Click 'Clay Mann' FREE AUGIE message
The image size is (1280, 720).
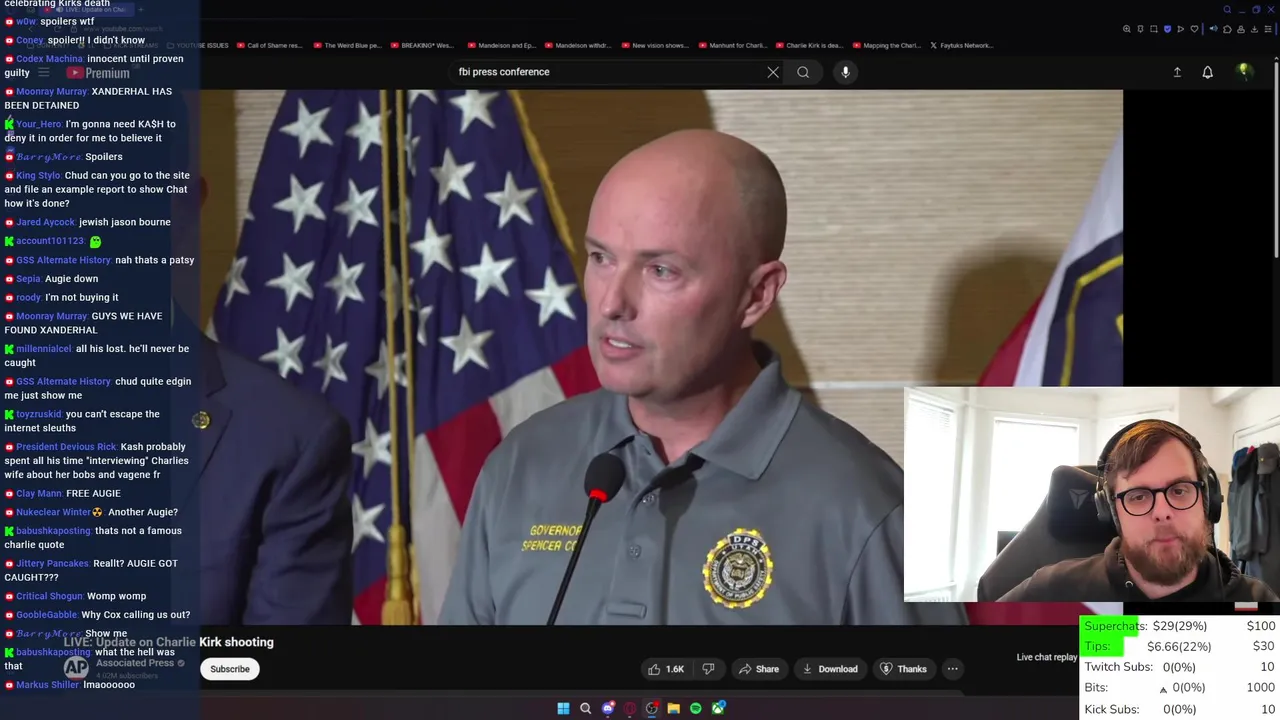[63, 493]
